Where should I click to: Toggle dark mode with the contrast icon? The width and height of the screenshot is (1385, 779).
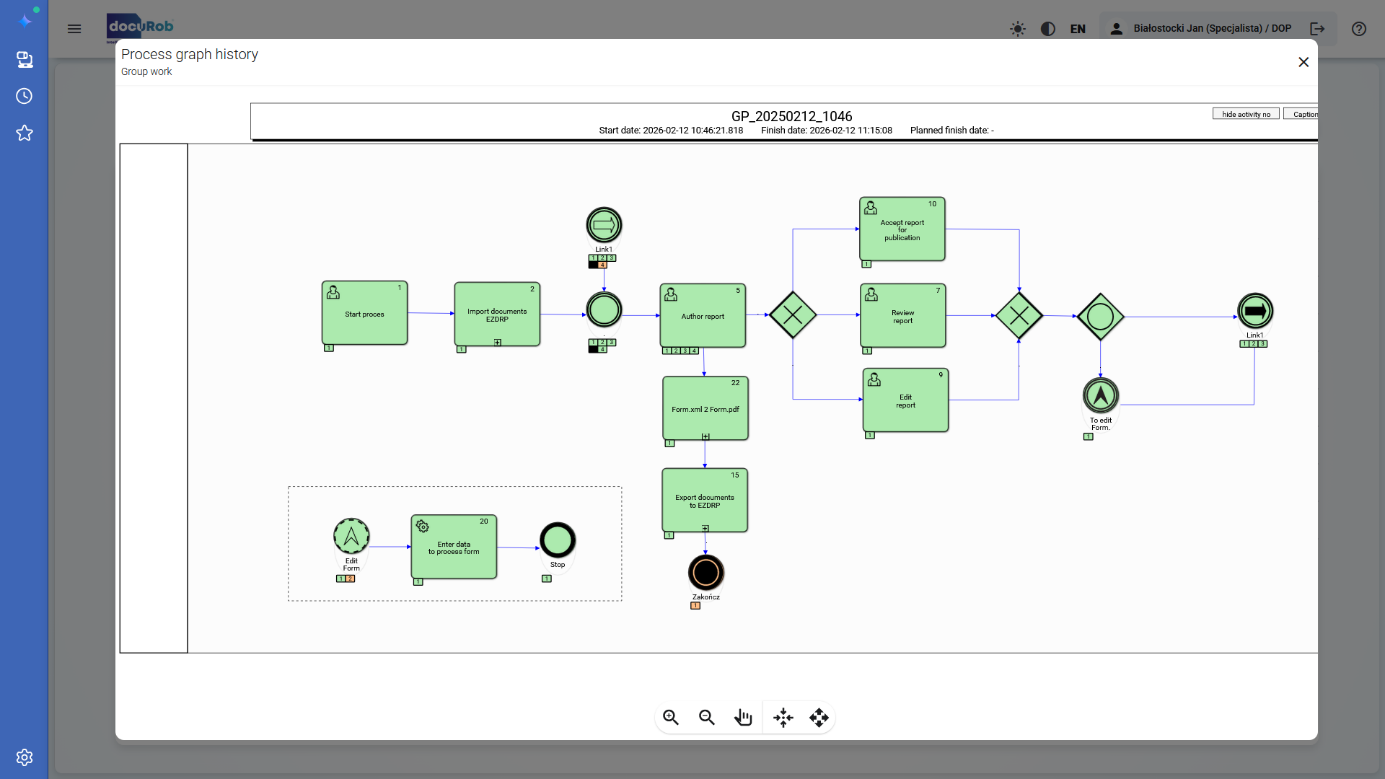point(1047,28)
